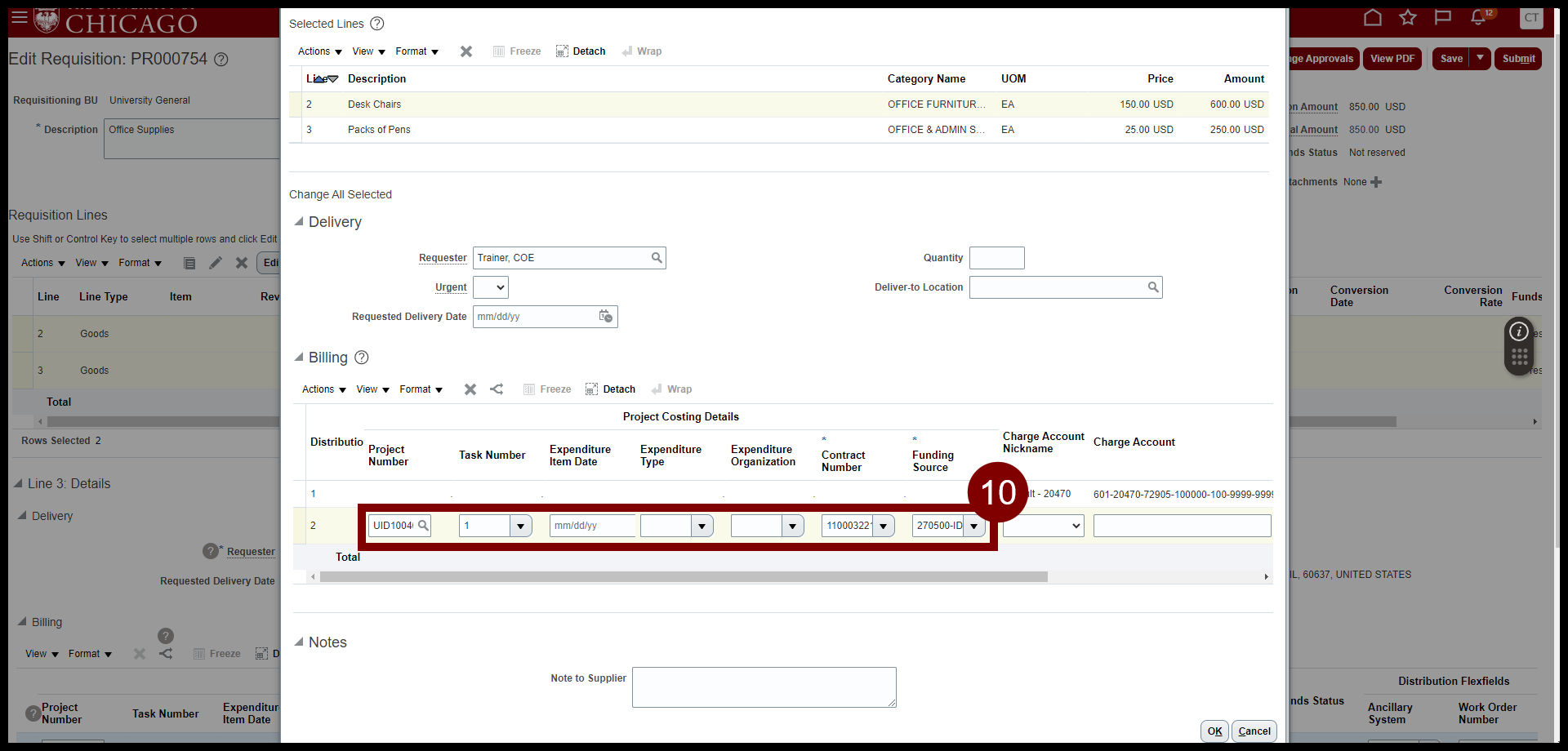Click the split distribution icon in Billing toolbar
Viewport: 1568px width, 751px height.
(x=497, y=389)
